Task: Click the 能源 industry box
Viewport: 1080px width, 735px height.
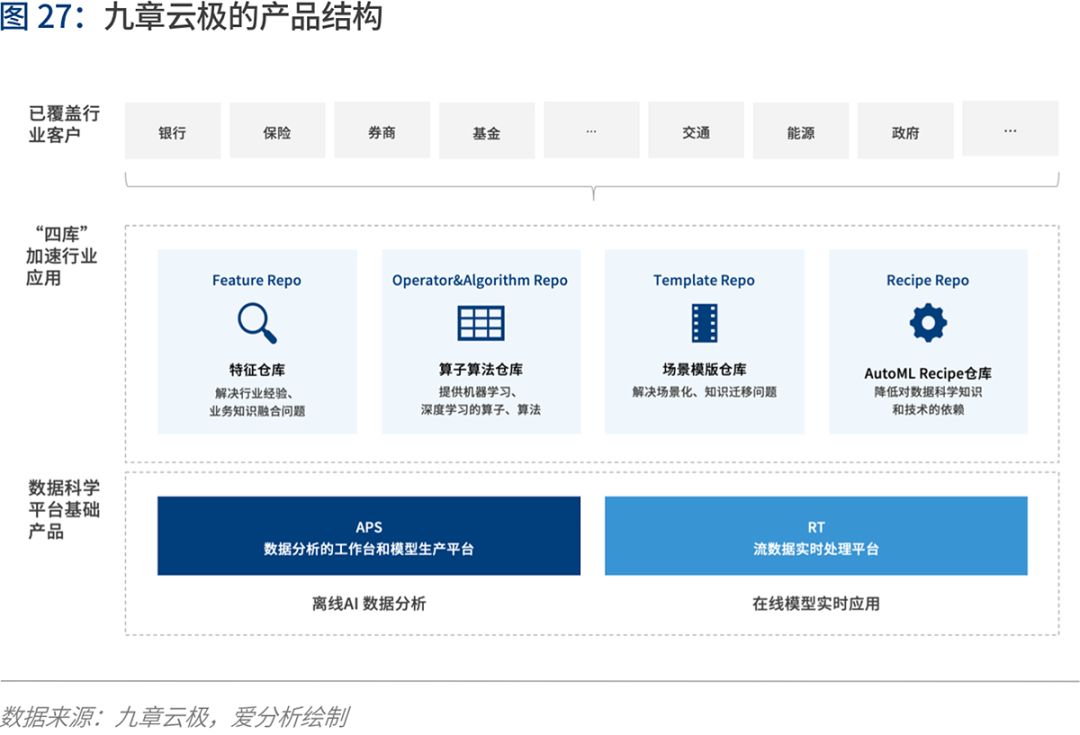Action: pos(800,130)
